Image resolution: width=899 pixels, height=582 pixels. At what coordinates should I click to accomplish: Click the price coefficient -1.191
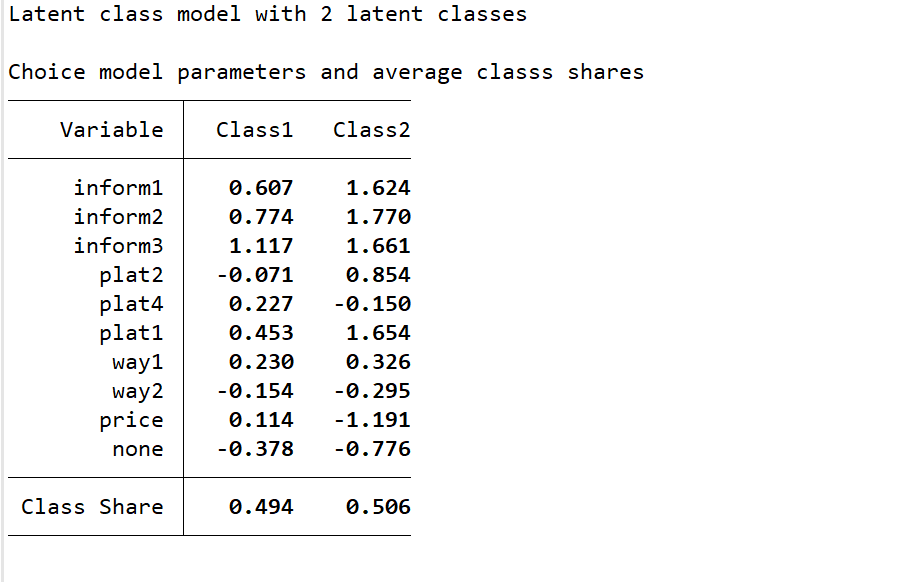pos(371,420)
